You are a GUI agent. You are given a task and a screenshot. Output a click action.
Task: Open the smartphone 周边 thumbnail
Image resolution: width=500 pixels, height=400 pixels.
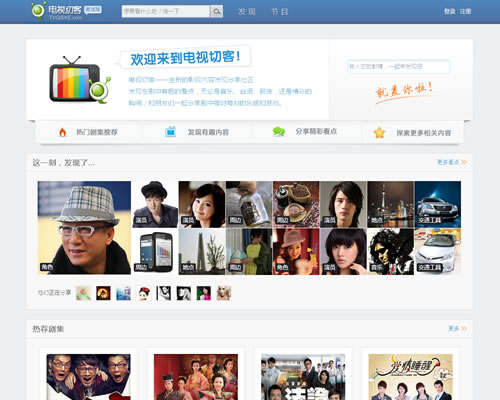point(155,252)
